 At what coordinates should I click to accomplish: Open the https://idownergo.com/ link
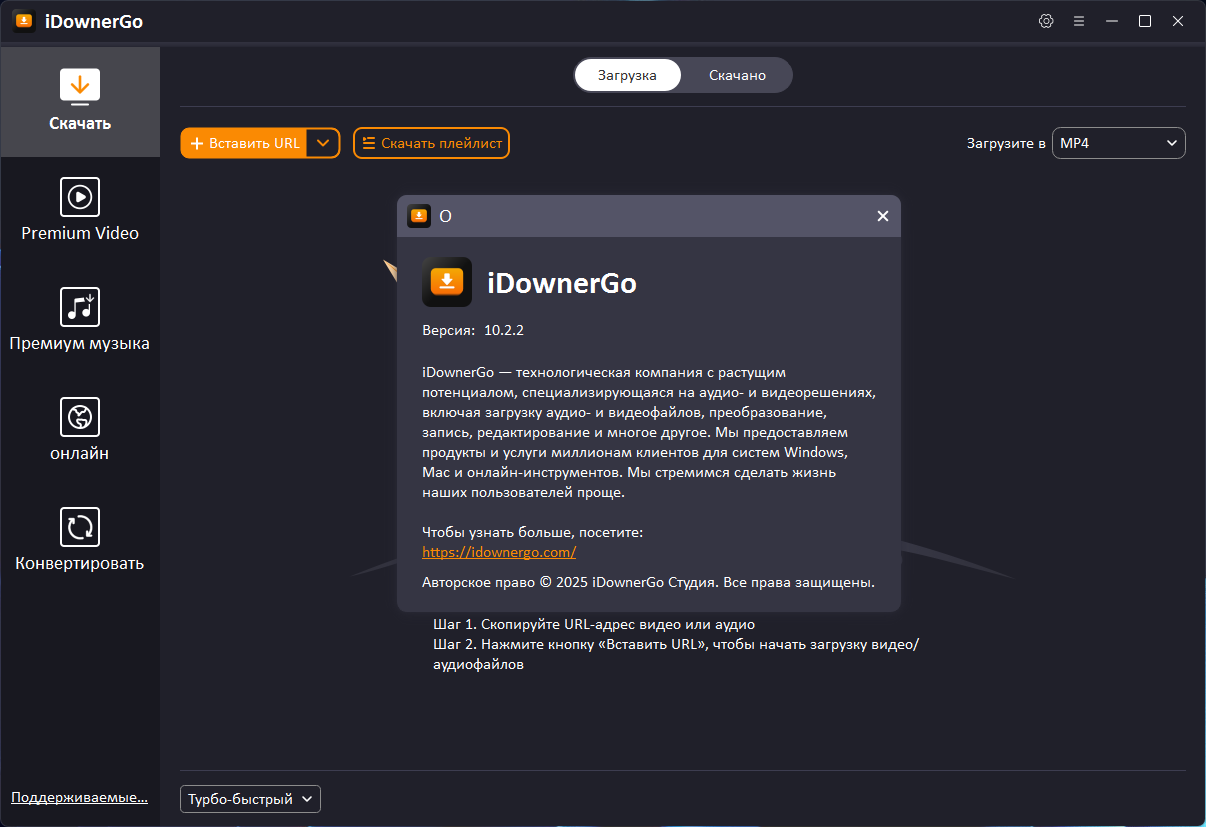point(498,551)
